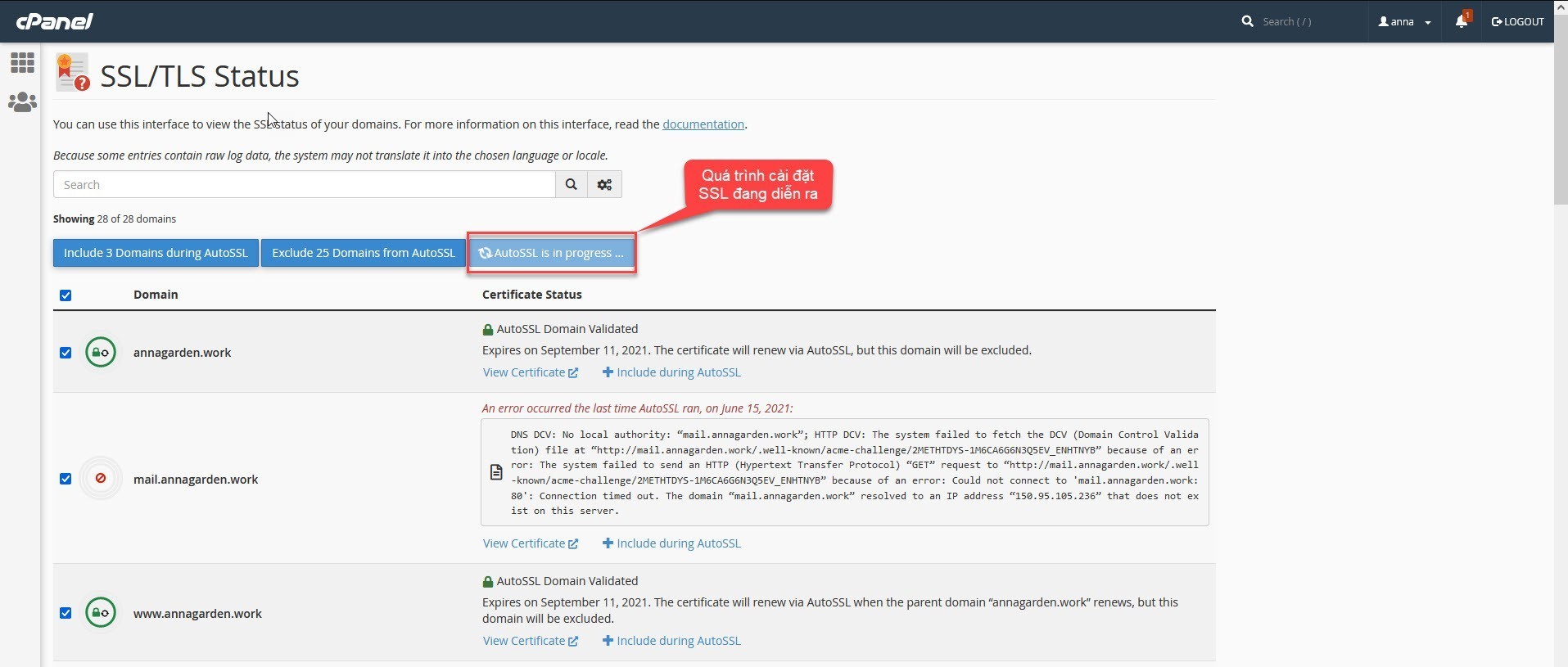Click the domain search input field
1568x667 pixels.
click(304, 185)
